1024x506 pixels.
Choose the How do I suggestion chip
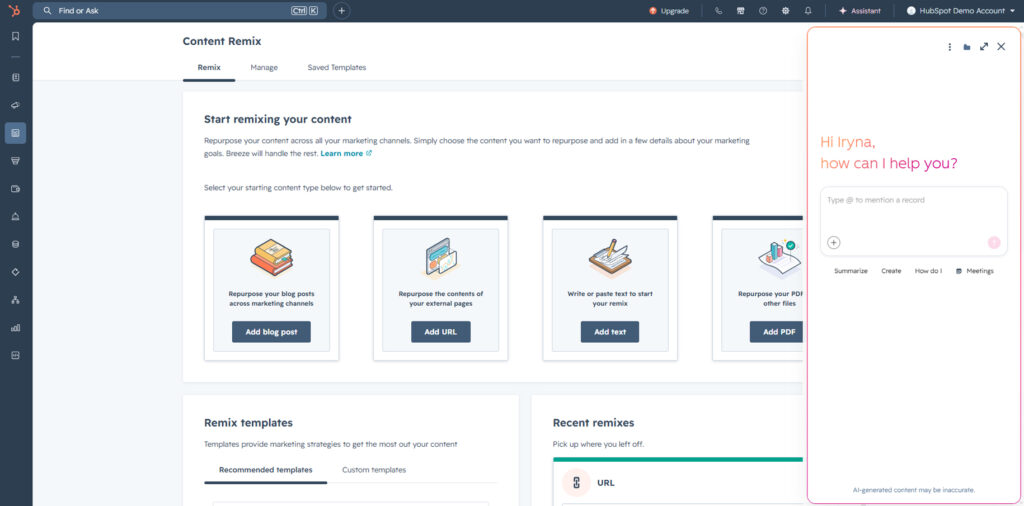(929, 271)
